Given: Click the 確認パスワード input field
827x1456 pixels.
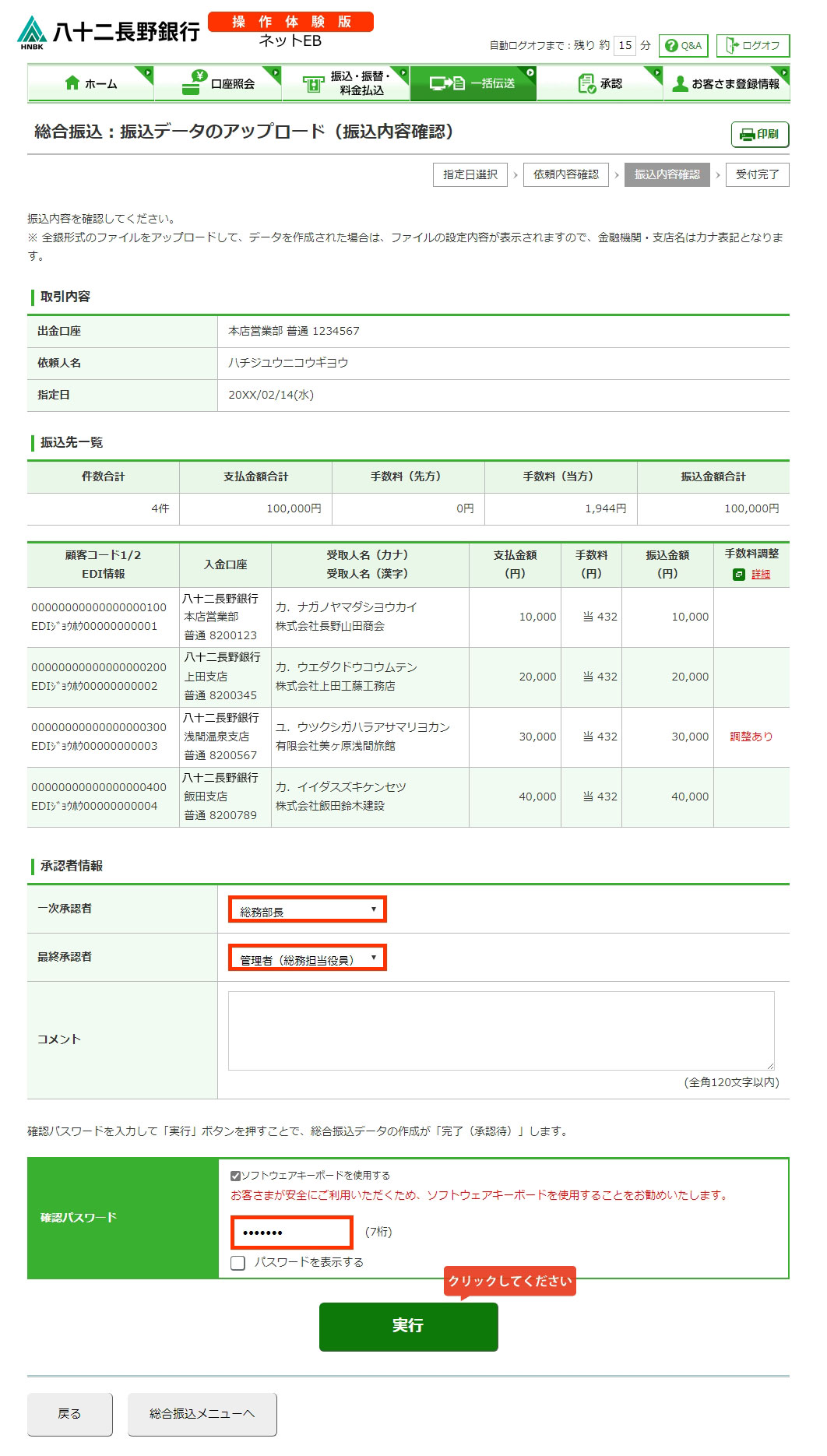Looking at the screenshot, I should coord(292,1232).
